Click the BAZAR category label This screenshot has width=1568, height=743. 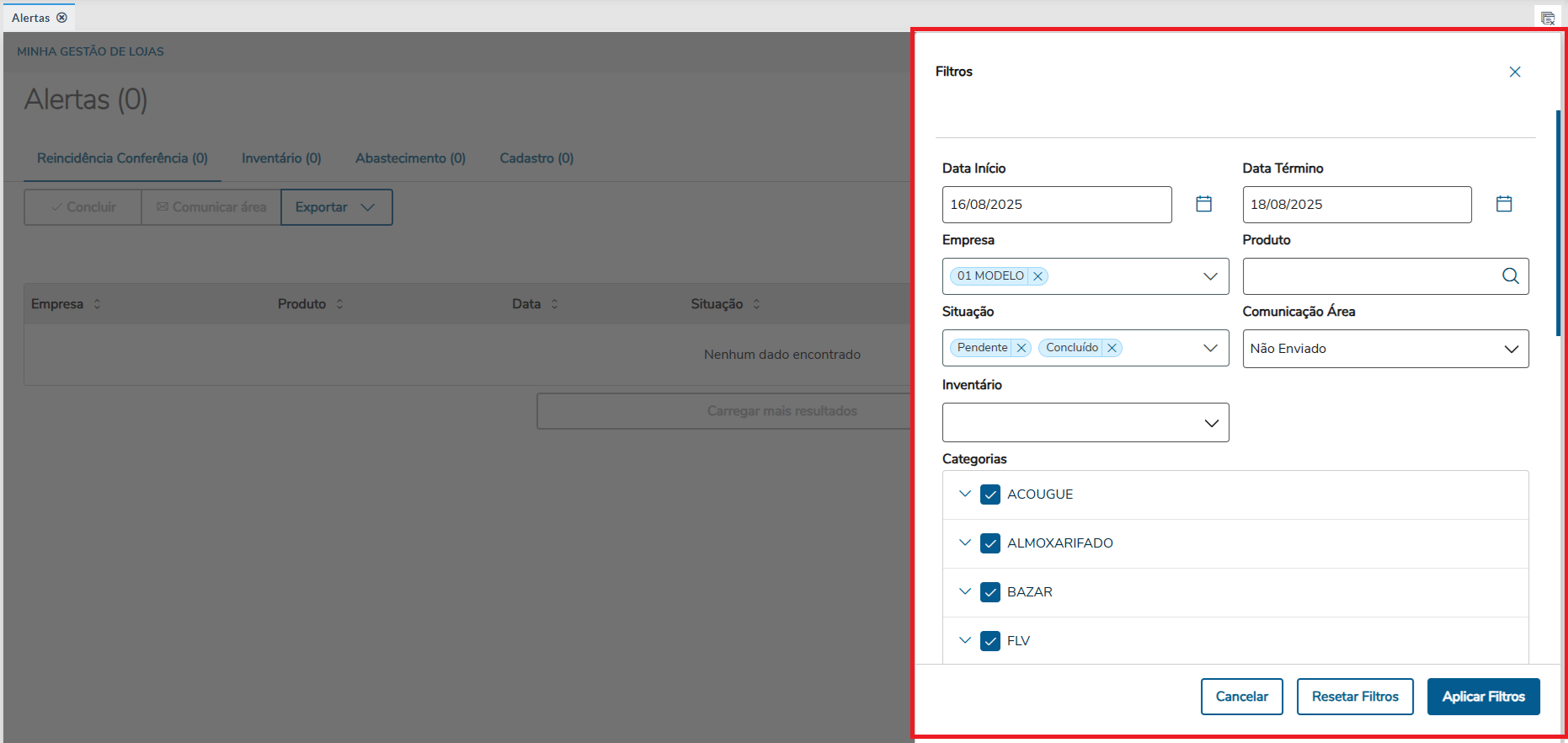point(1030,592)
